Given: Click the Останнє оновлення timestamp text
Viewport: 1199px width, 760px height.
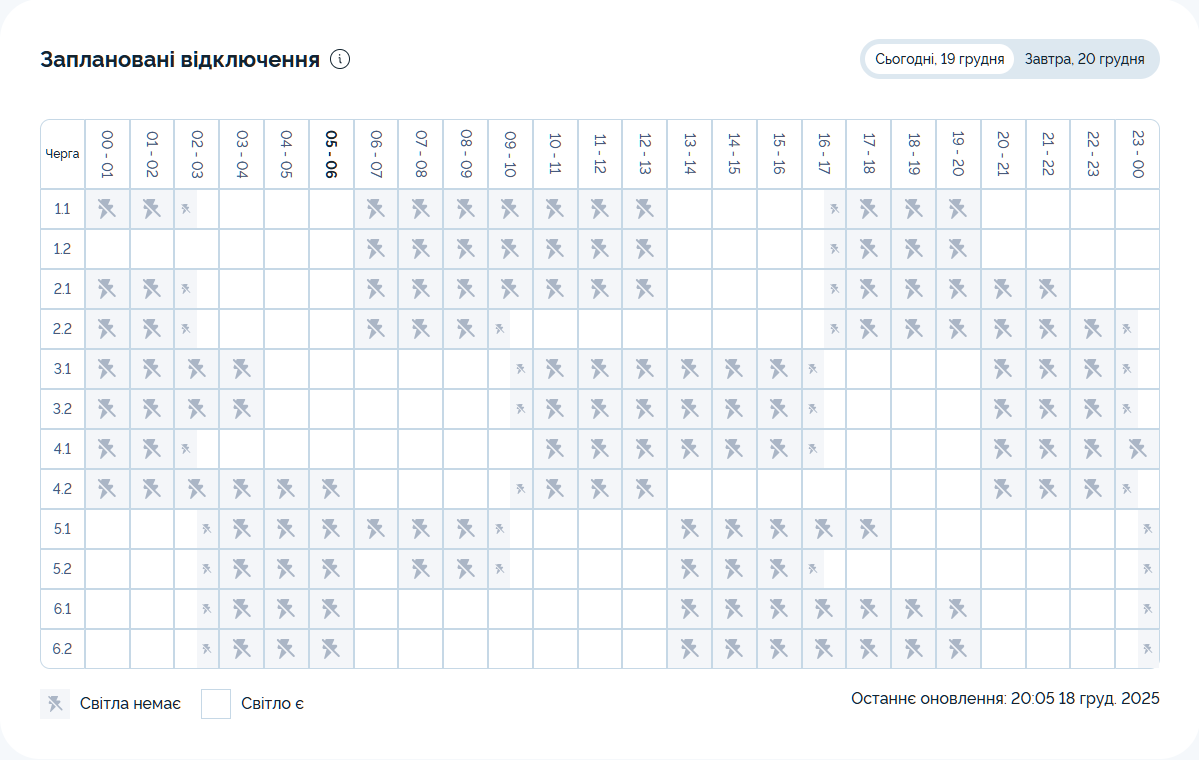Looking at the screenshot, I should (x=1005, y=698).
